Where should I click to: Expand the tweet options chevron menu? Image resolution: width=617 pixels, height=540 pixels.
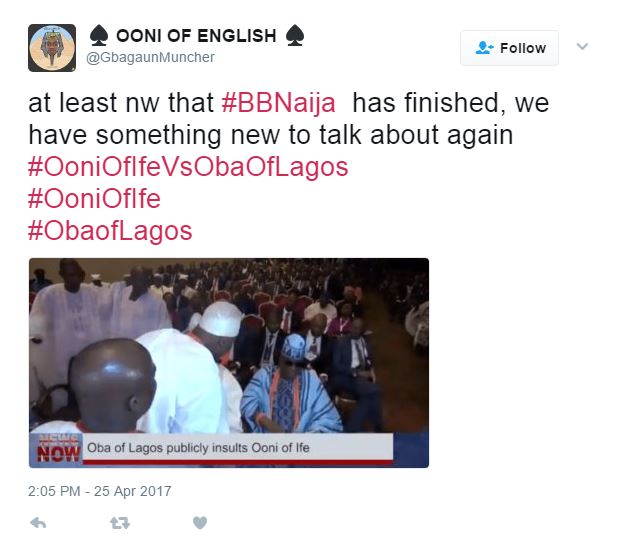click(x=582, y=46)
